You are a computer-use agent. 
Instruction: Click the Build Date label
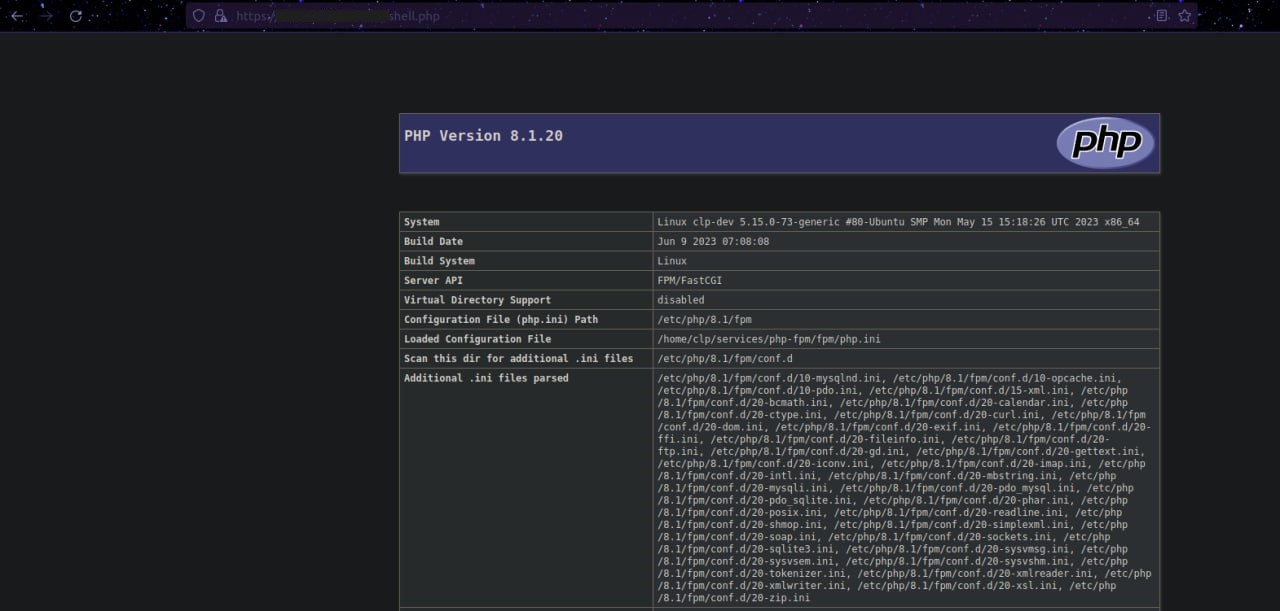coord(433,241)
